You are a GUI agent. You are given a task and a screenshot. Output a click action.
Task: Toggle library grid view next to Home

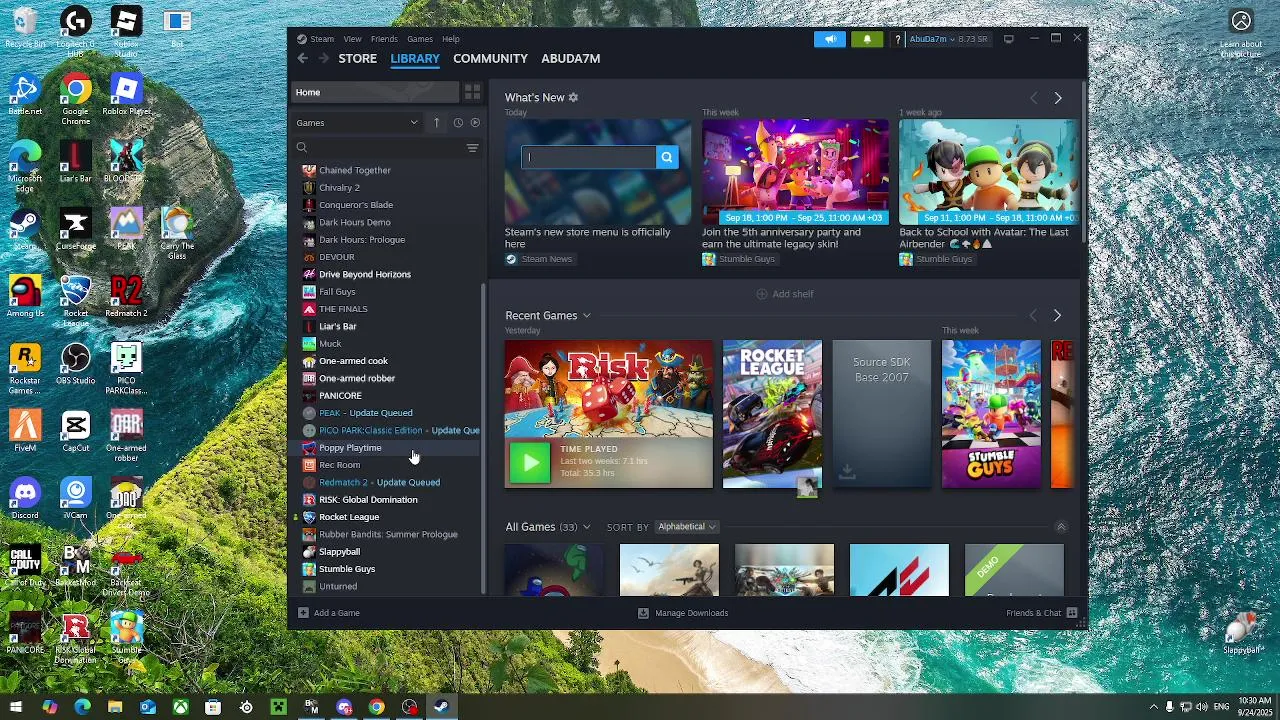pyautogui.click(x=472, y=92)
